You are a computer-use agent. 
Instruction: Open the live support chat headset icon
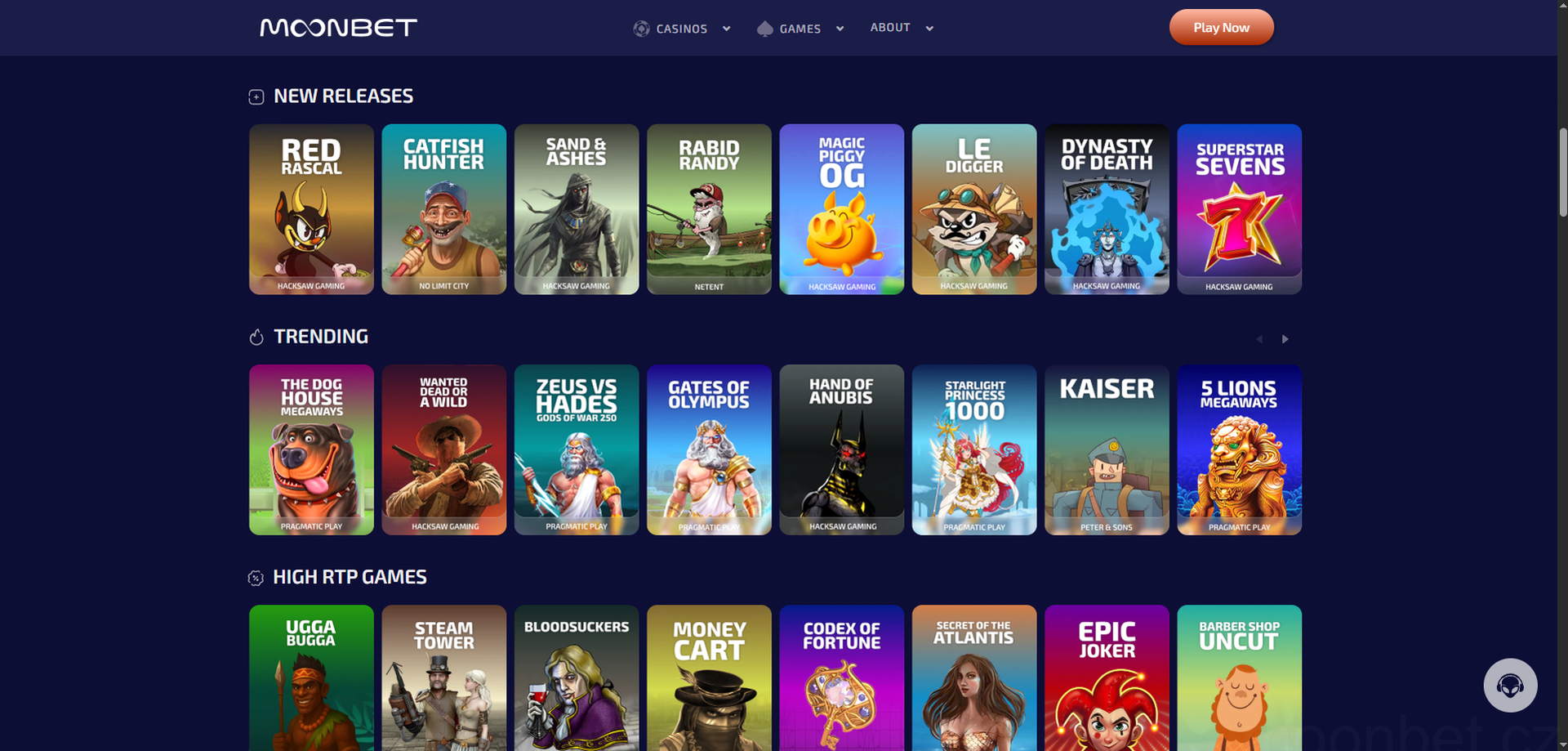[x=1510, y=685]
